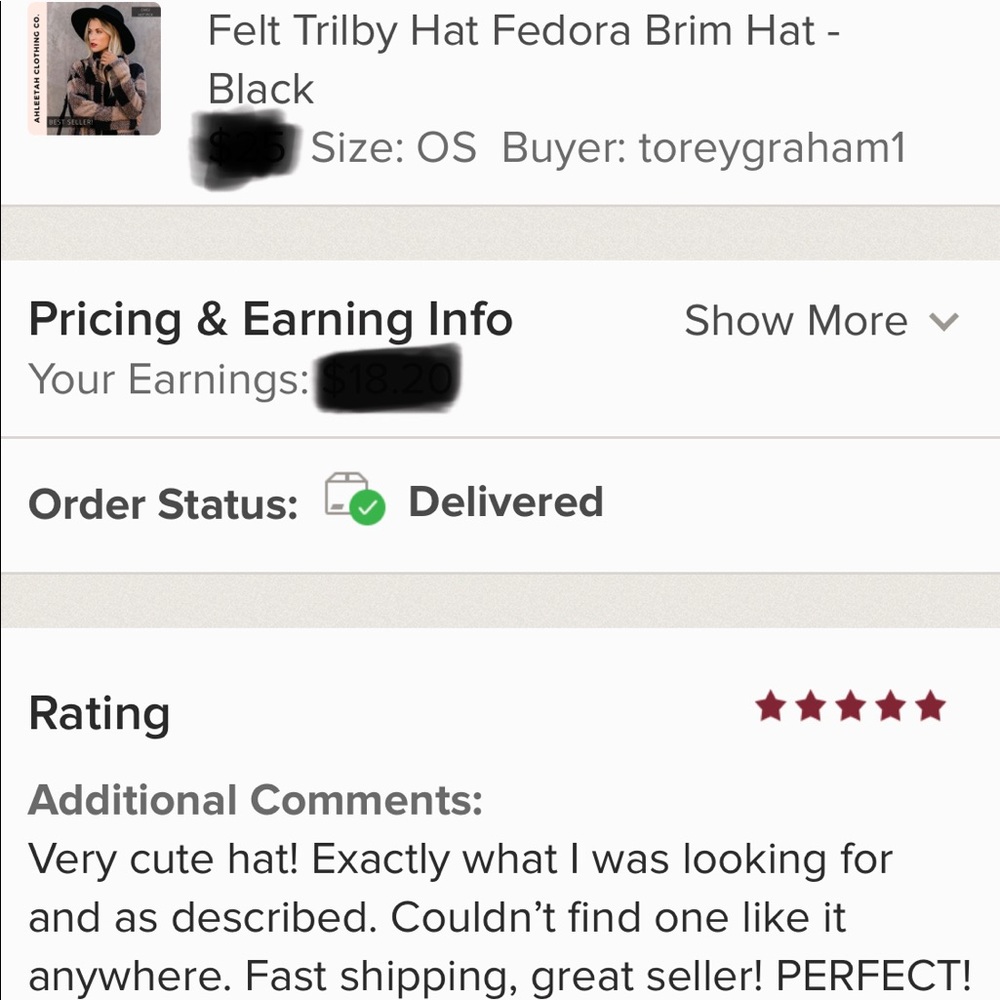Image resolution: width=1000 pixels, height=1000 pixels.
Task: Tap the fourth rating star
Action: 890,706
